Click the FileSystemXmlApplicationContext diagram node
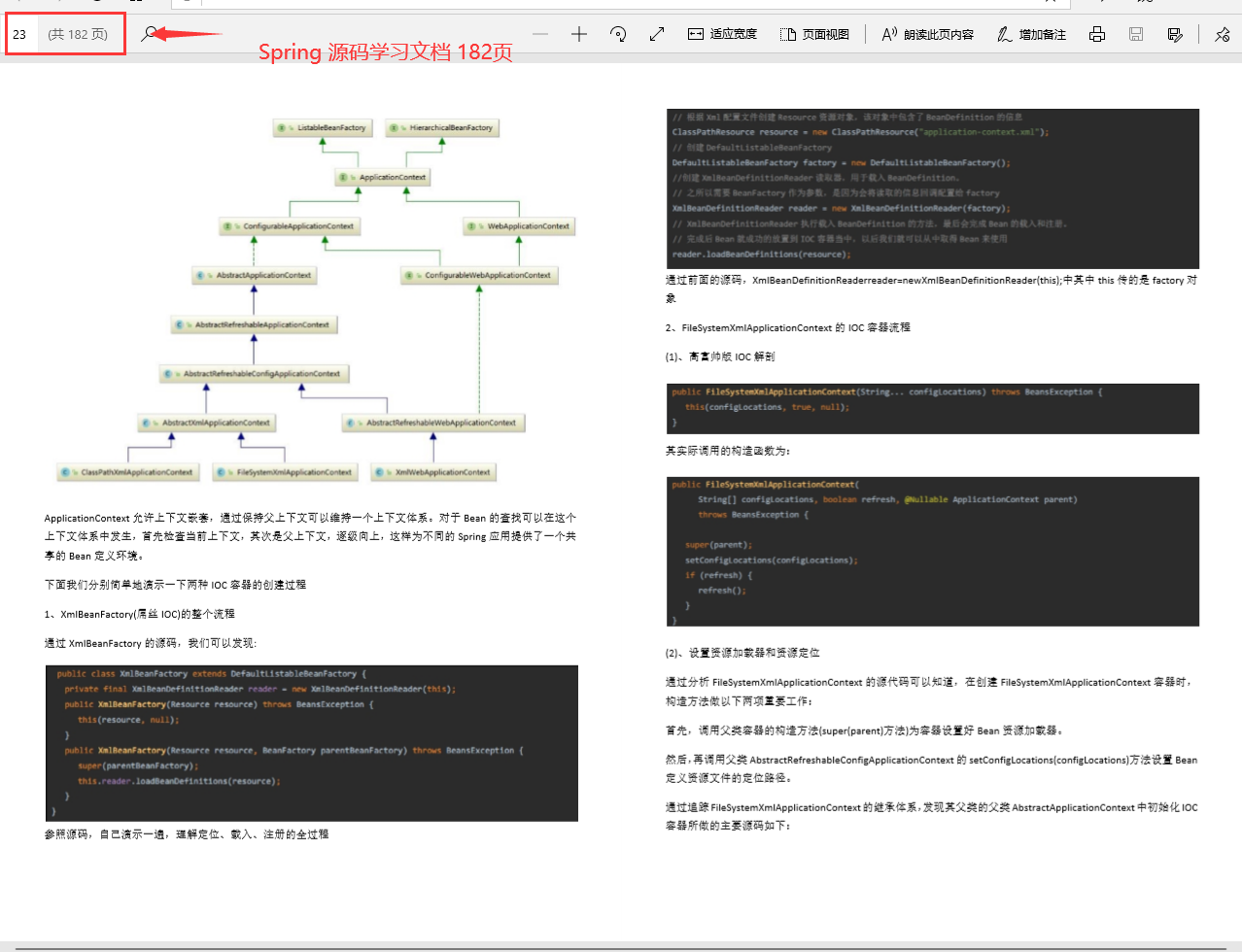1242x952 pixels. coord(286,472)
